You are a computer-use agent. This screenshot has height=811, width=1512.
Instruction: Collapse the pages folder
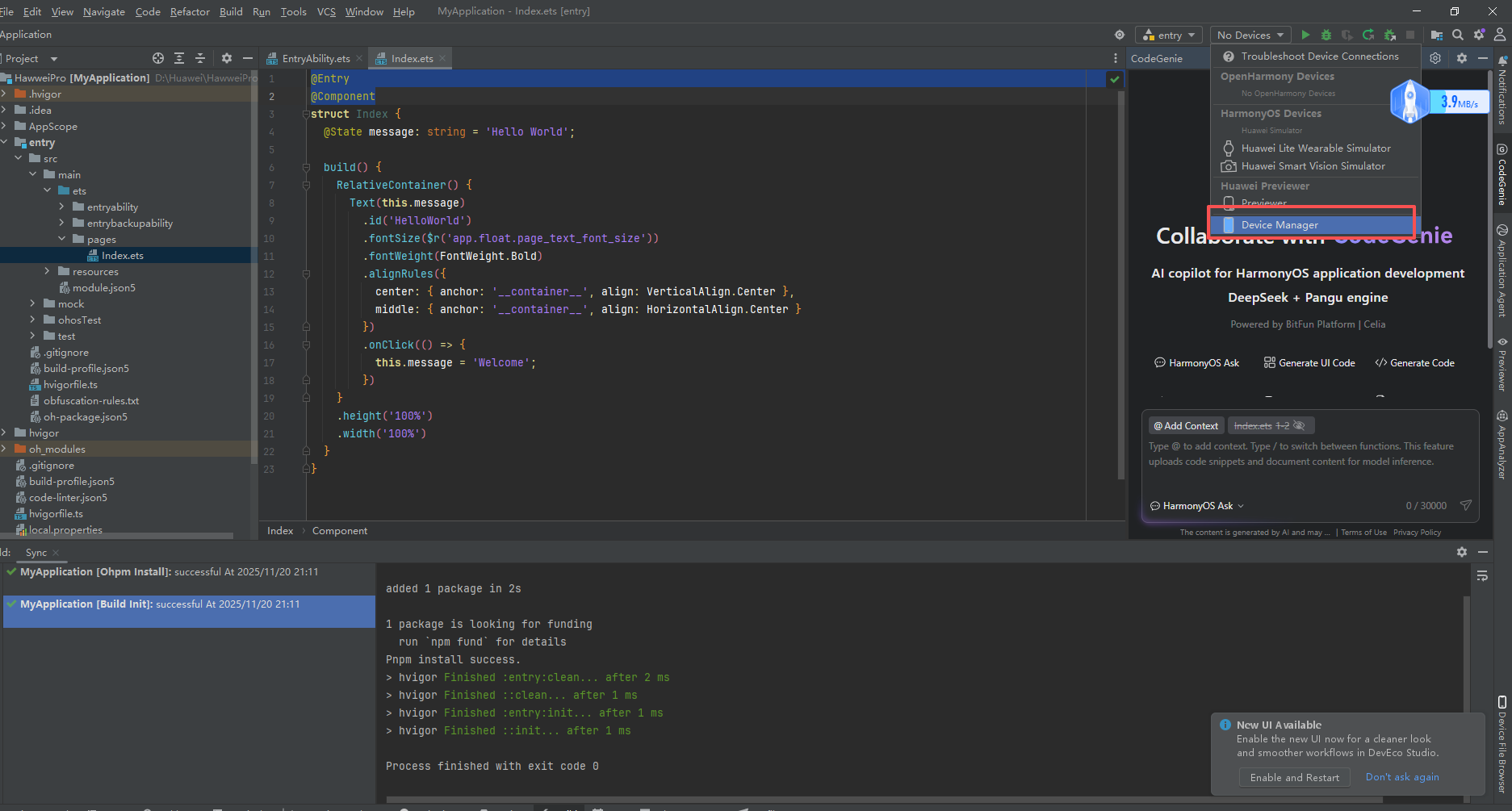(62, 239)
